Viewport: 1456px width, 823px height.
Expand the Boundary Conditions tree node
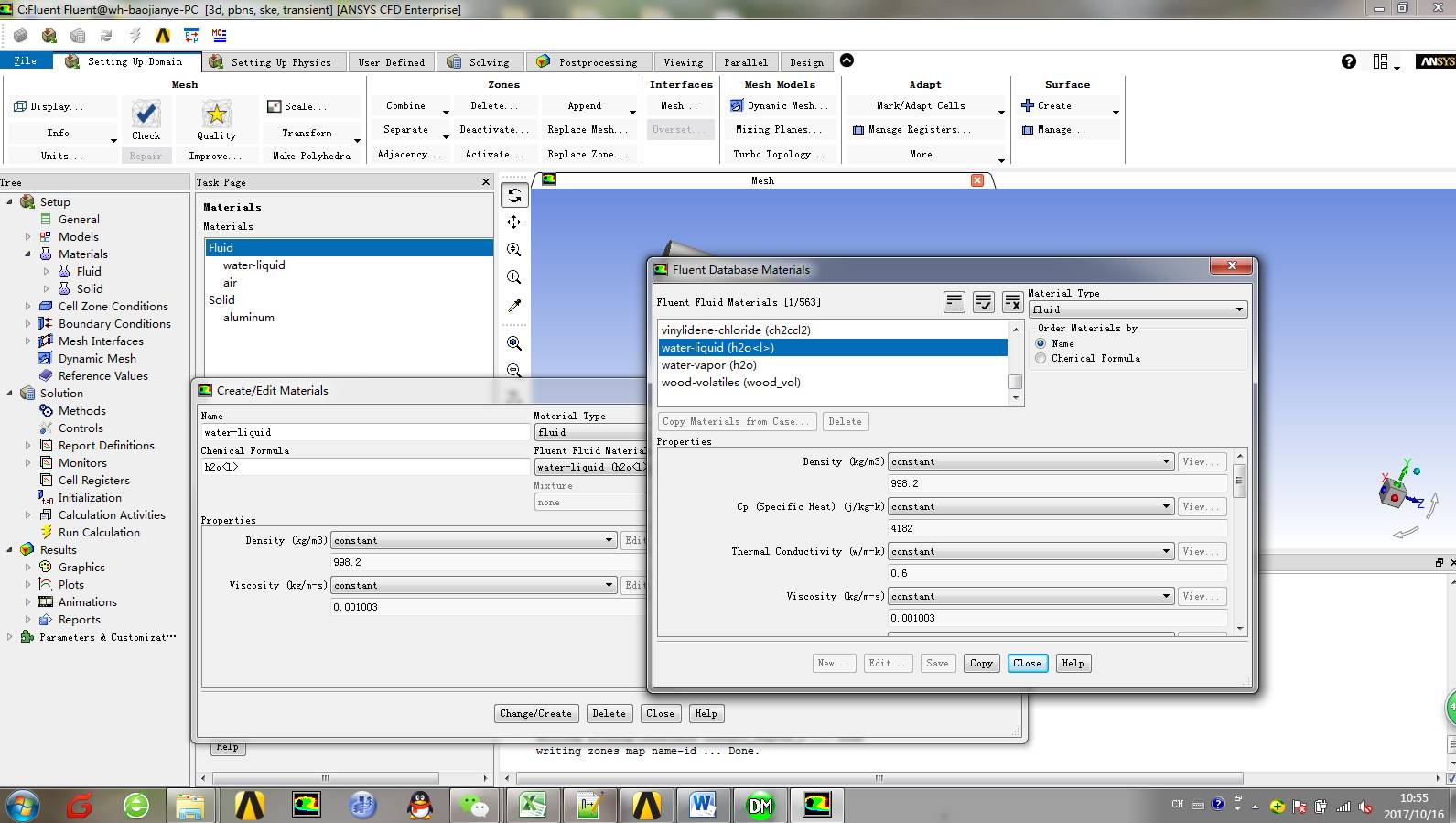[x=27, y=323]
